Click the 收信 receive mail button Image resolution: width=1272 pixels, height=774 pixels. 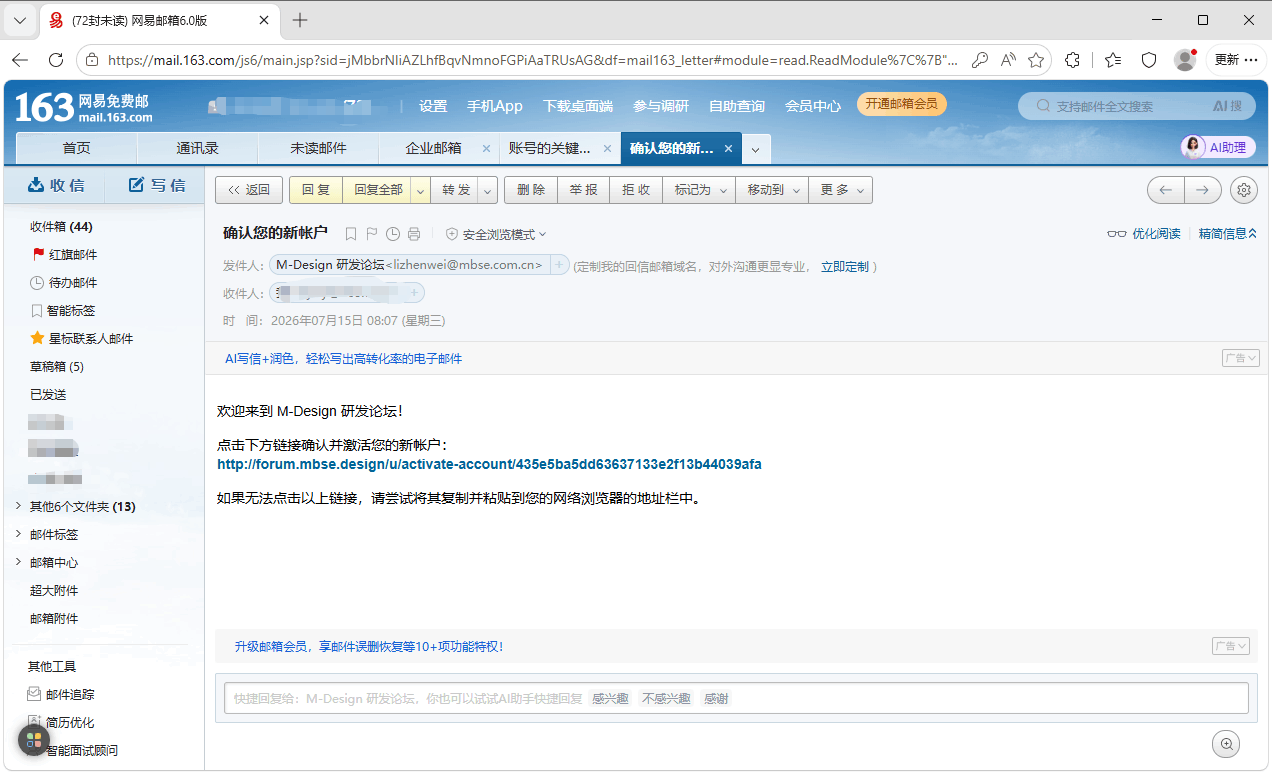pos(56,185)
